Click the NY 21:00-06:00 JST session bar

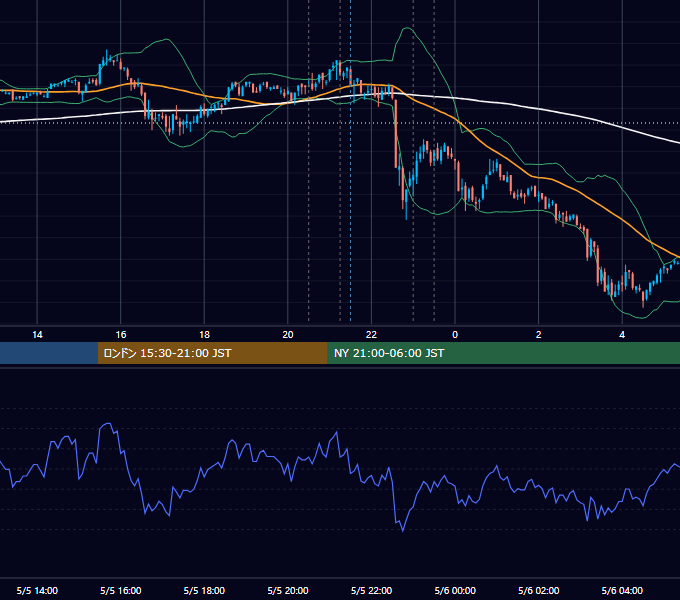(503, 353)
